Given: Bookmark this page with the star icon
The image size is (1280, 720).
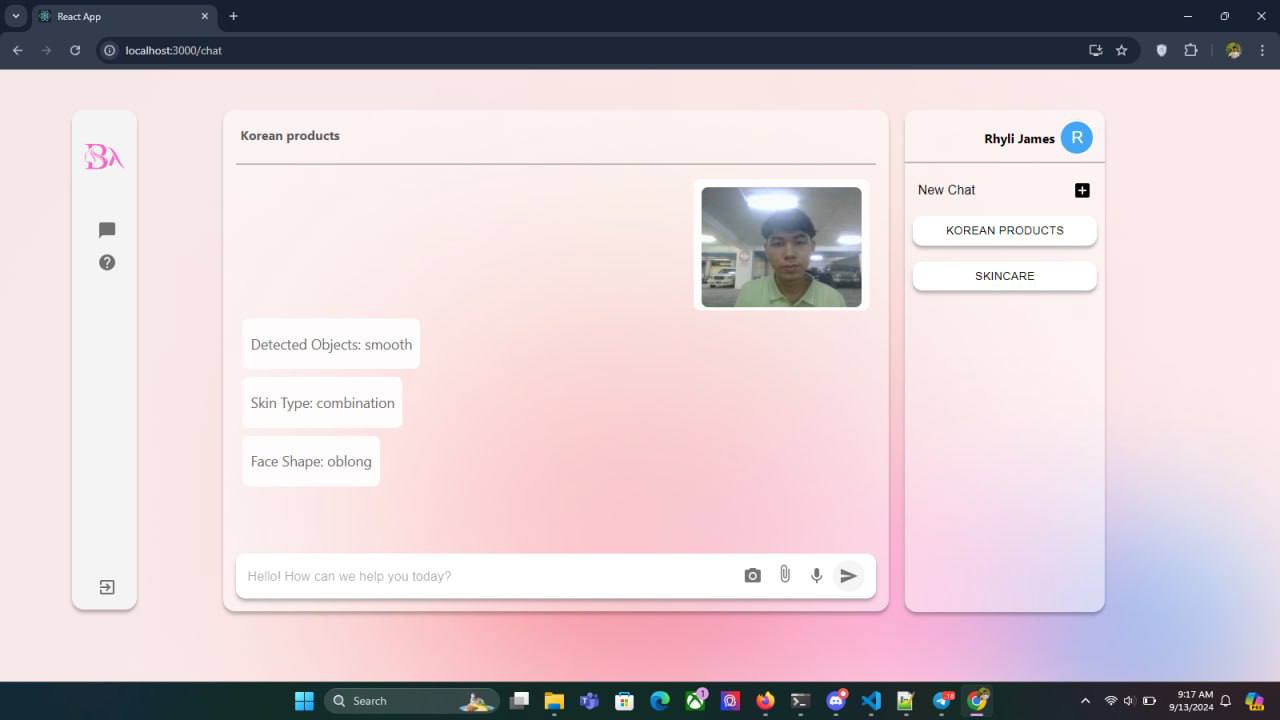Looking at the screenshot, I should click(x=1121, y=50).
